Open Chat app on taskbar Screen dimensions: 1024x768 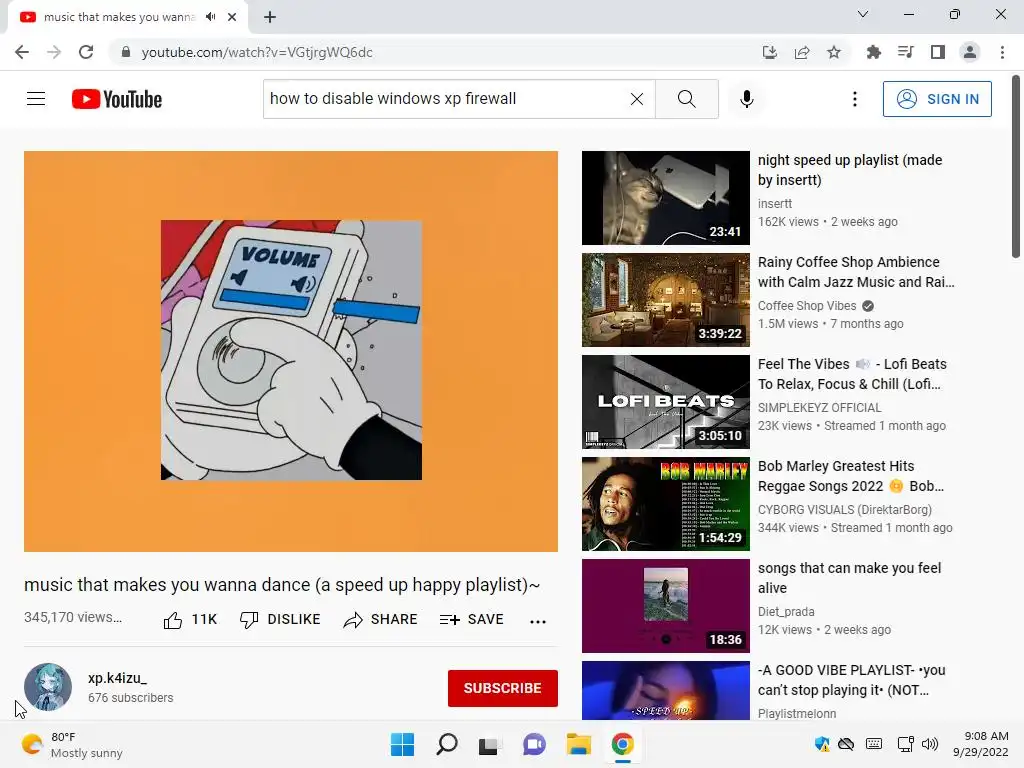[534, 744]
